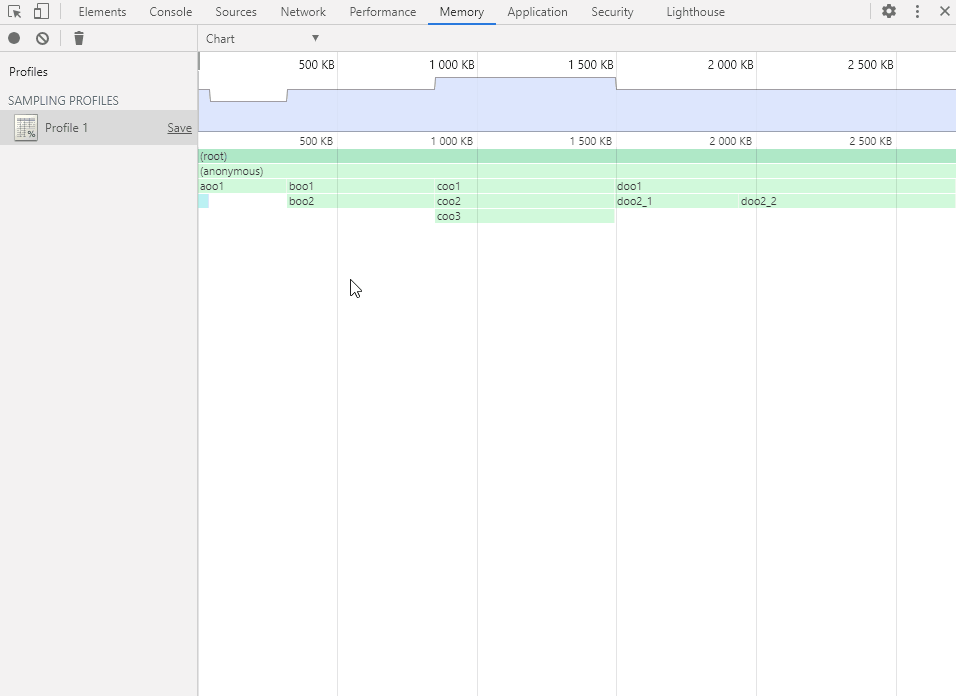Start recording heap profile button
This screenshot has height=696, width=956.
coord(14,38)
